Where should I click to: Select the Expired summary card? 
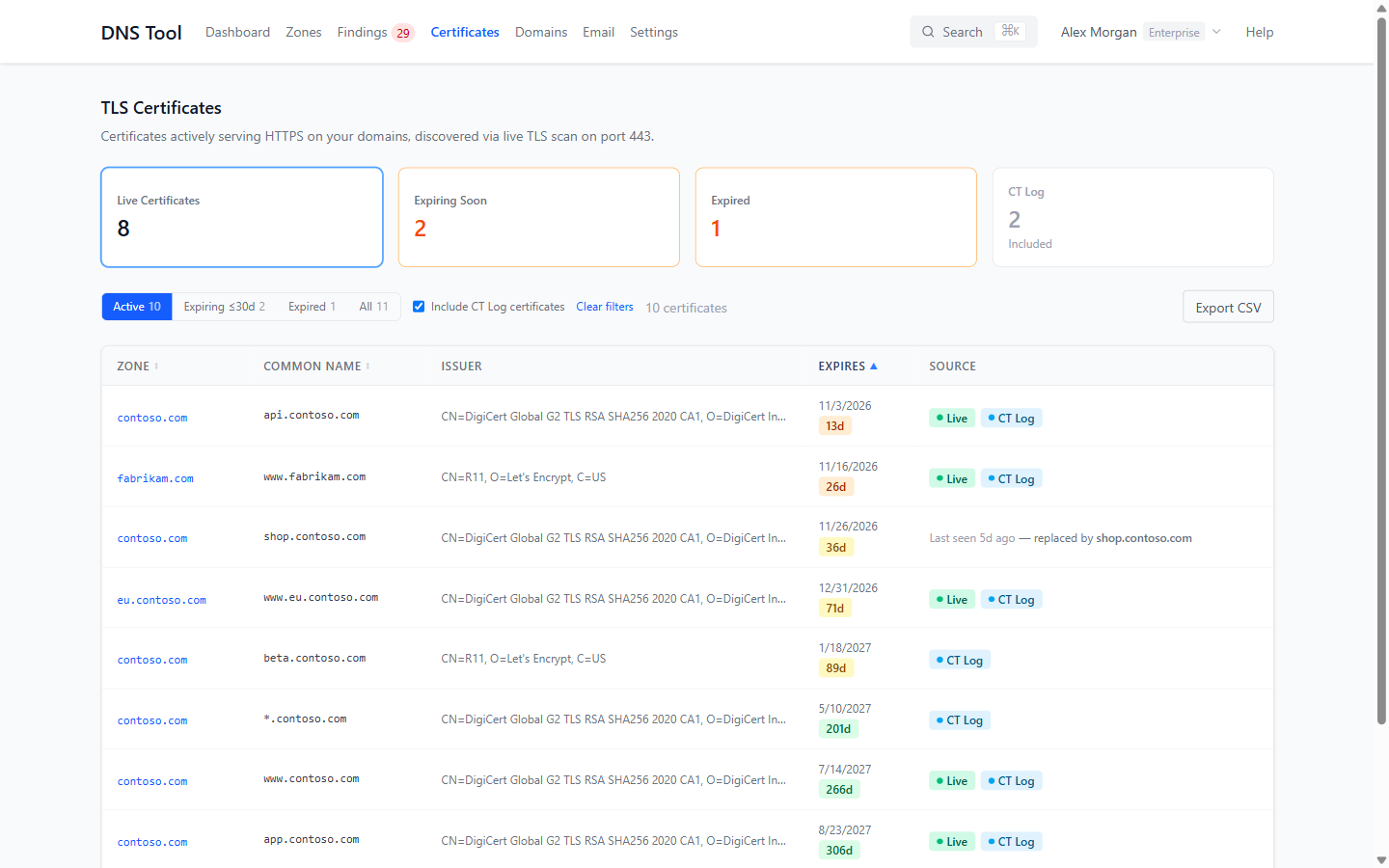(x=836, y=217)
